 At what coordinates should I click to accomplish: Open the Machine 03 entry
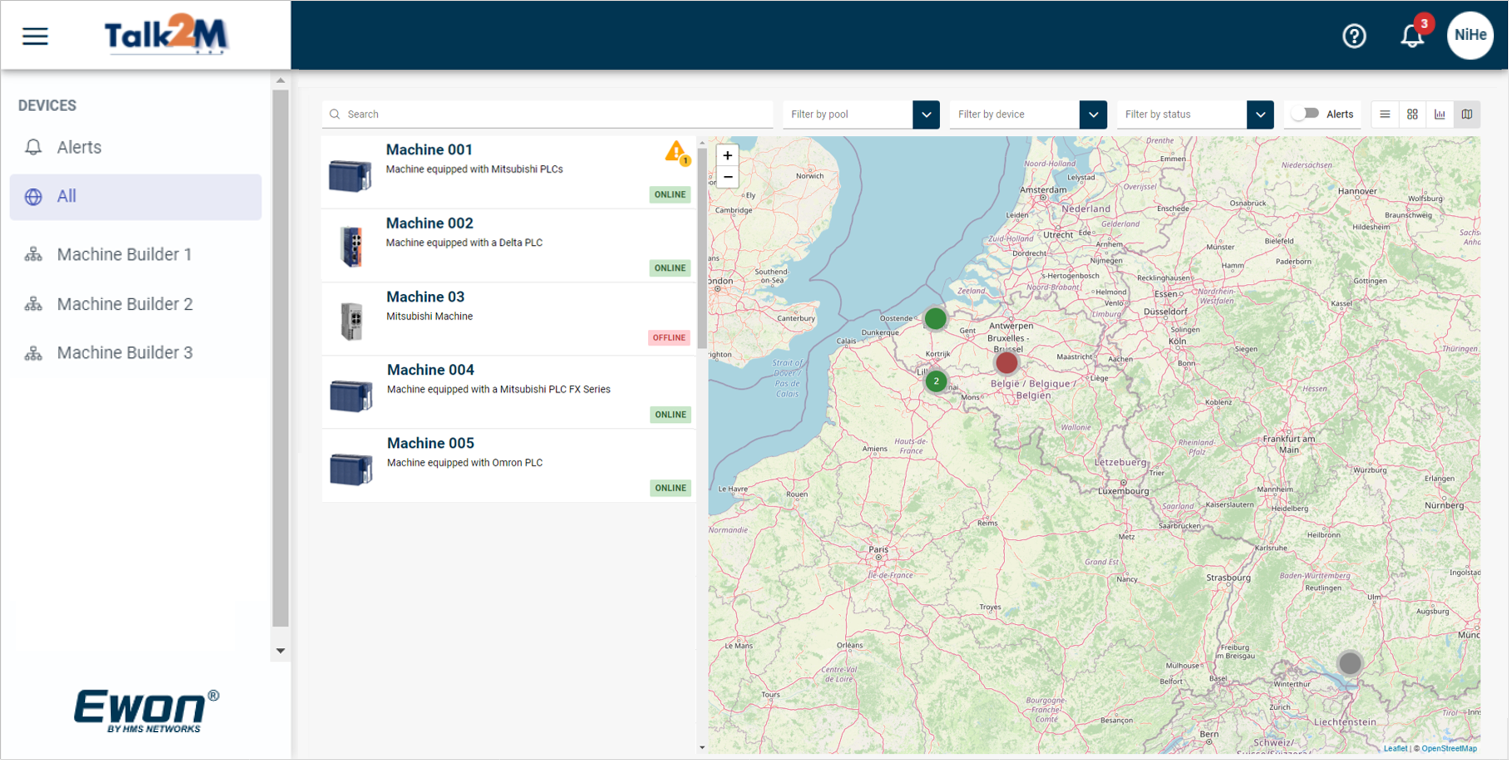click(508, 319)
